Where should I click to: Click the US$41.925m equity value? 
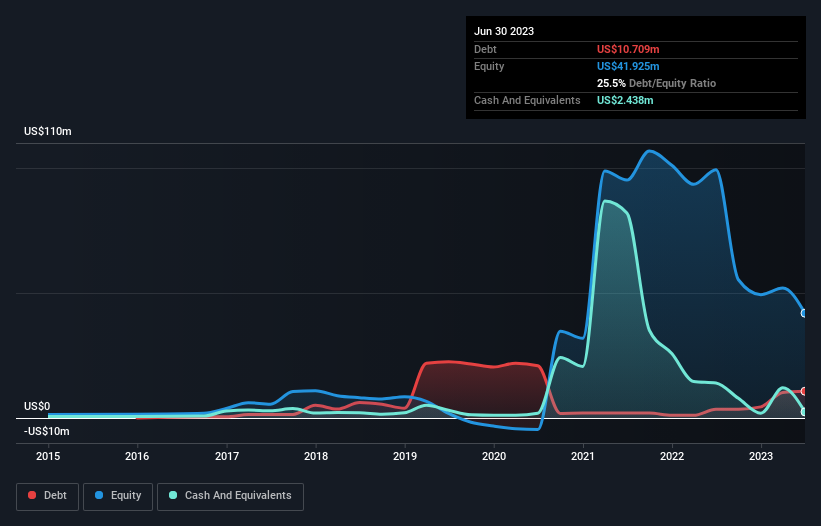click(628, 66)
